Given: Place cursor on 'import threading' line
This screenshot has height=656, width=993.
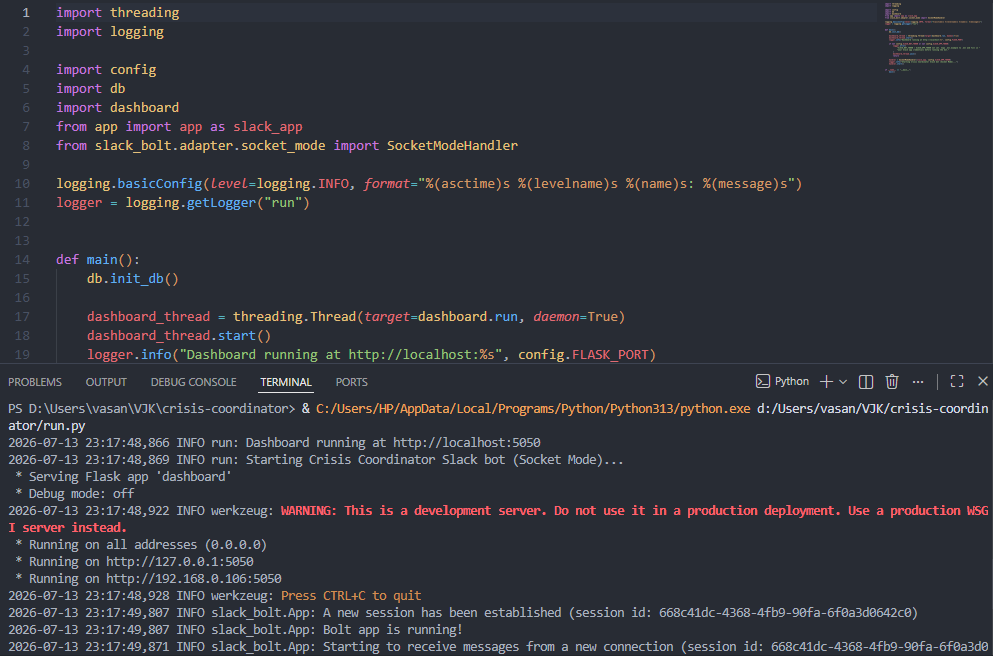Looking at the screenshot, I should (x=118, y=13).
